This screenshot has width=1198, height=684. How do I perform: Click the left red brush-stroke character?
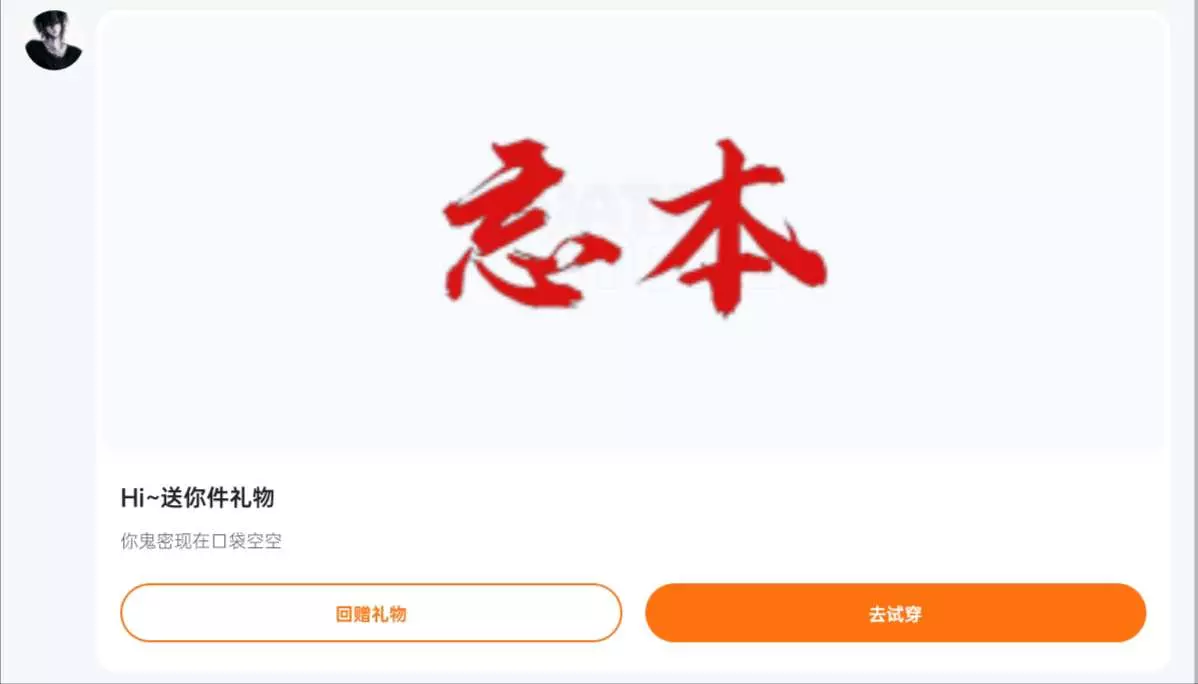click(x=529, y=225)
